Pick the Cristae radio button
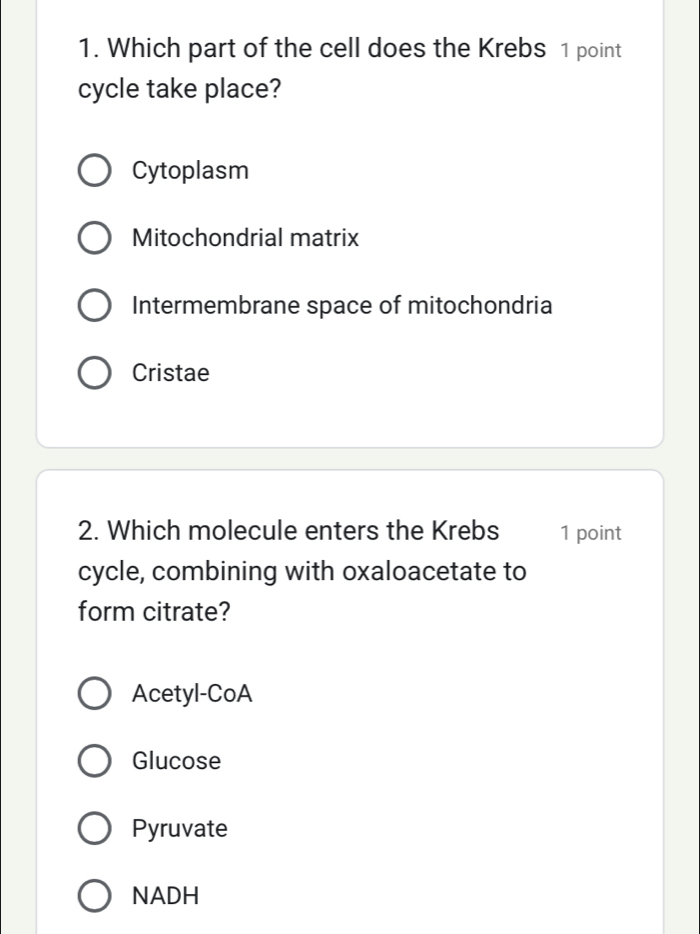Viewport: 700px width, 934px height. point(95,374)
